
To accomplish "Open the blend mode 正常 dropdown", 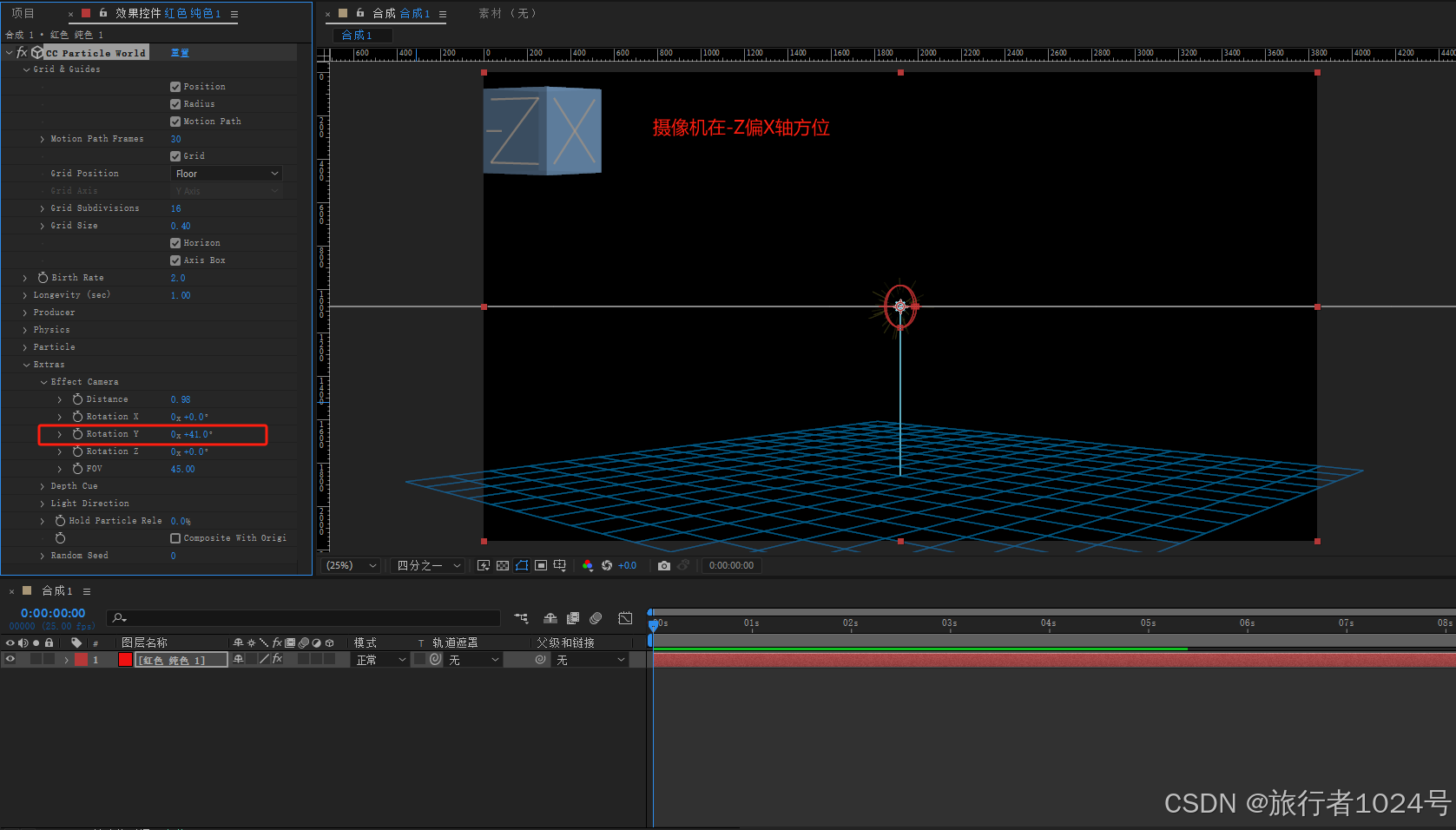I will coord(380,660).
